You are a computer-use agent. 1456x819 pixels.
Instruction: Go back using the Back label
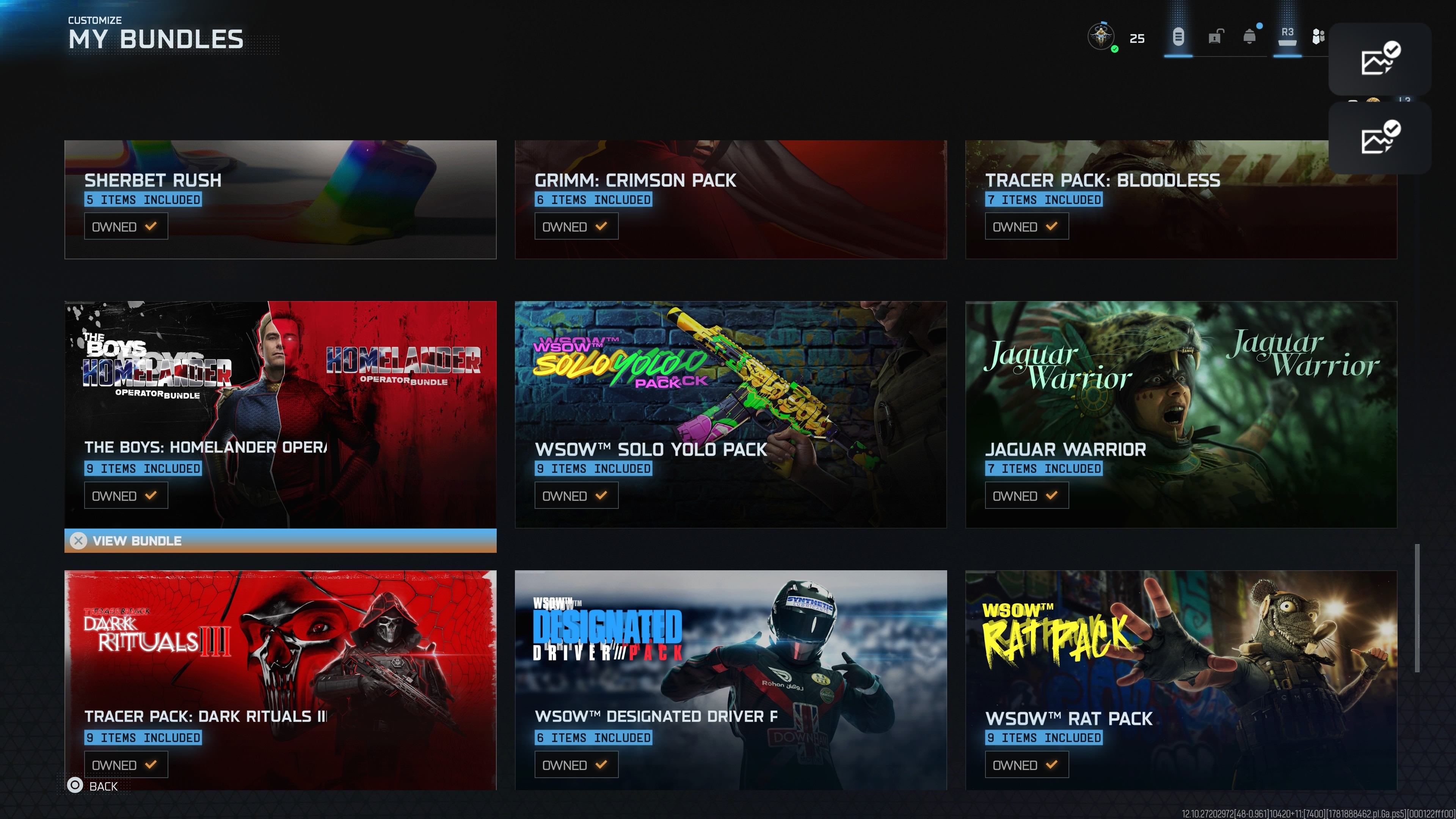pyautogui.click(x=104, y=786)
